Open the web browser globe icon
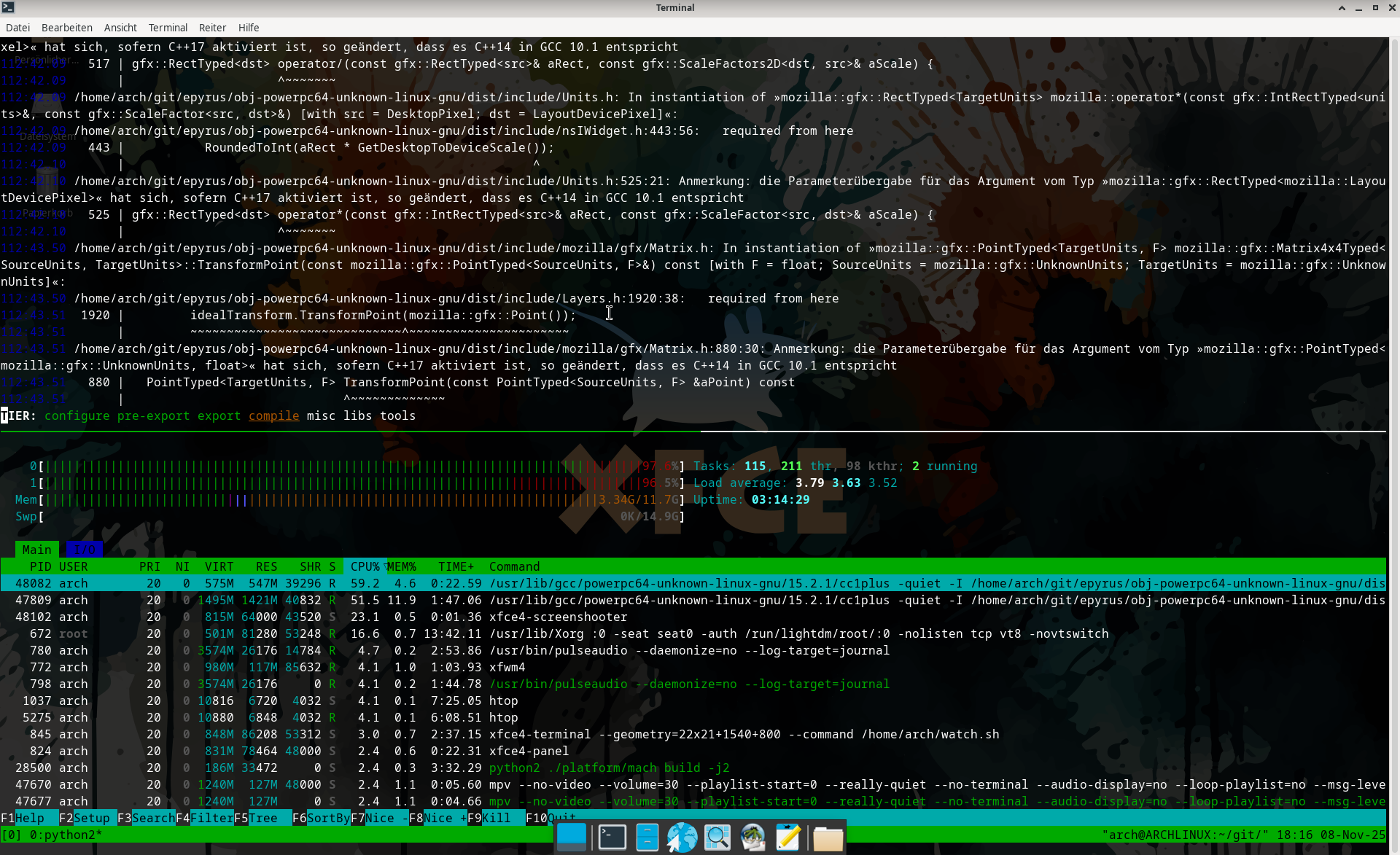The height and width of the screenshot is (855, 1400). pos(682,838)
